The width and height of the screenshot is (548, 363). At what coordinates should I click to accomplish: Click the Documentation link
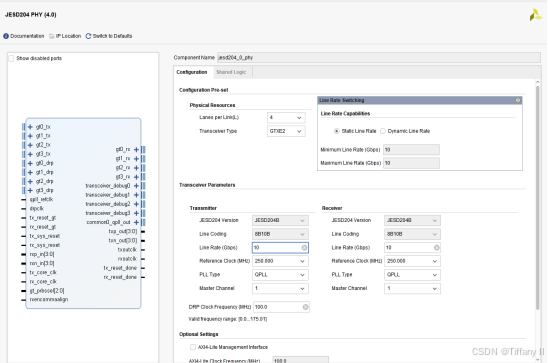(x=27, y=36)
